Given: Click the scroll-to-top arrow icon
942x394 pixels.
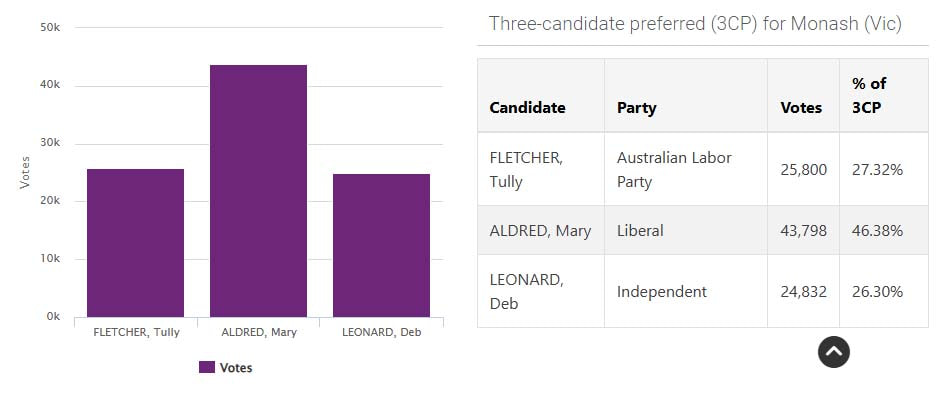Looking at the screenshot, I should [x=833, y=352].
